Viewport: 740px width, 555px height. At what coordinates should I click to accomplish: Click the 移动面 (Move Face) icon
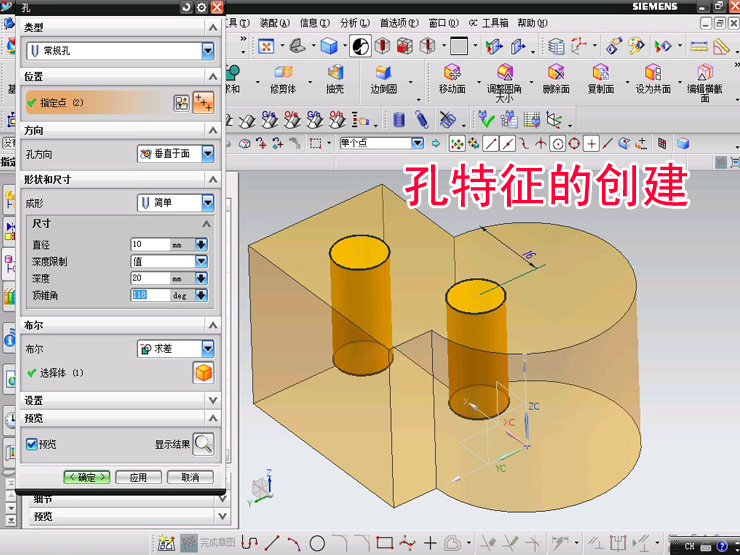pyautogui.click(x=452, y=75)
